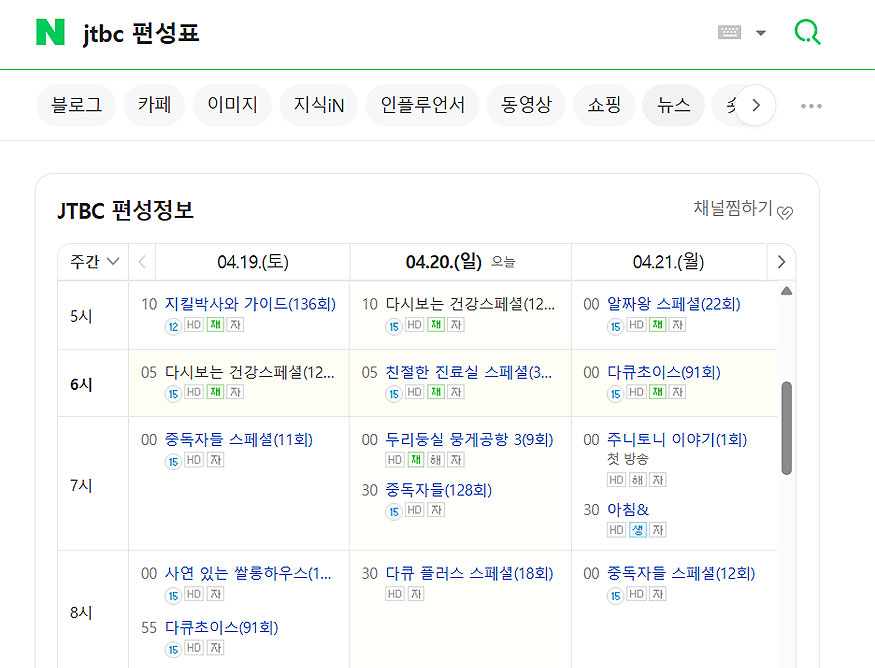Image resolution: width=875 pixels, height=668 pixels.
Task: Open 주니토니 이야기(1회) program link
Action: pyautogui.click(x=677, y=440)
